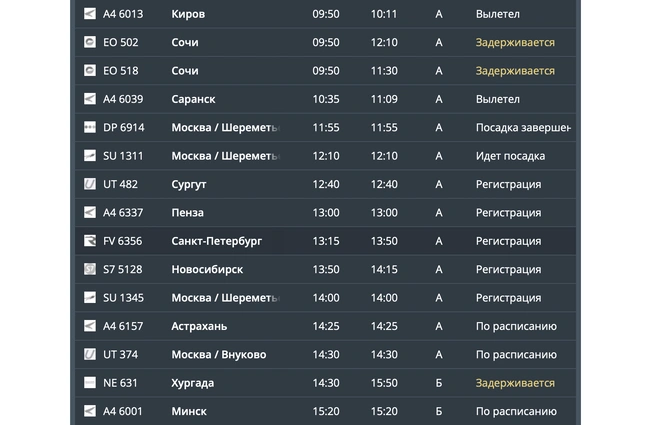Click the S7 airline icon for S7 5128
Screen dimensions: 656x425
90,269
